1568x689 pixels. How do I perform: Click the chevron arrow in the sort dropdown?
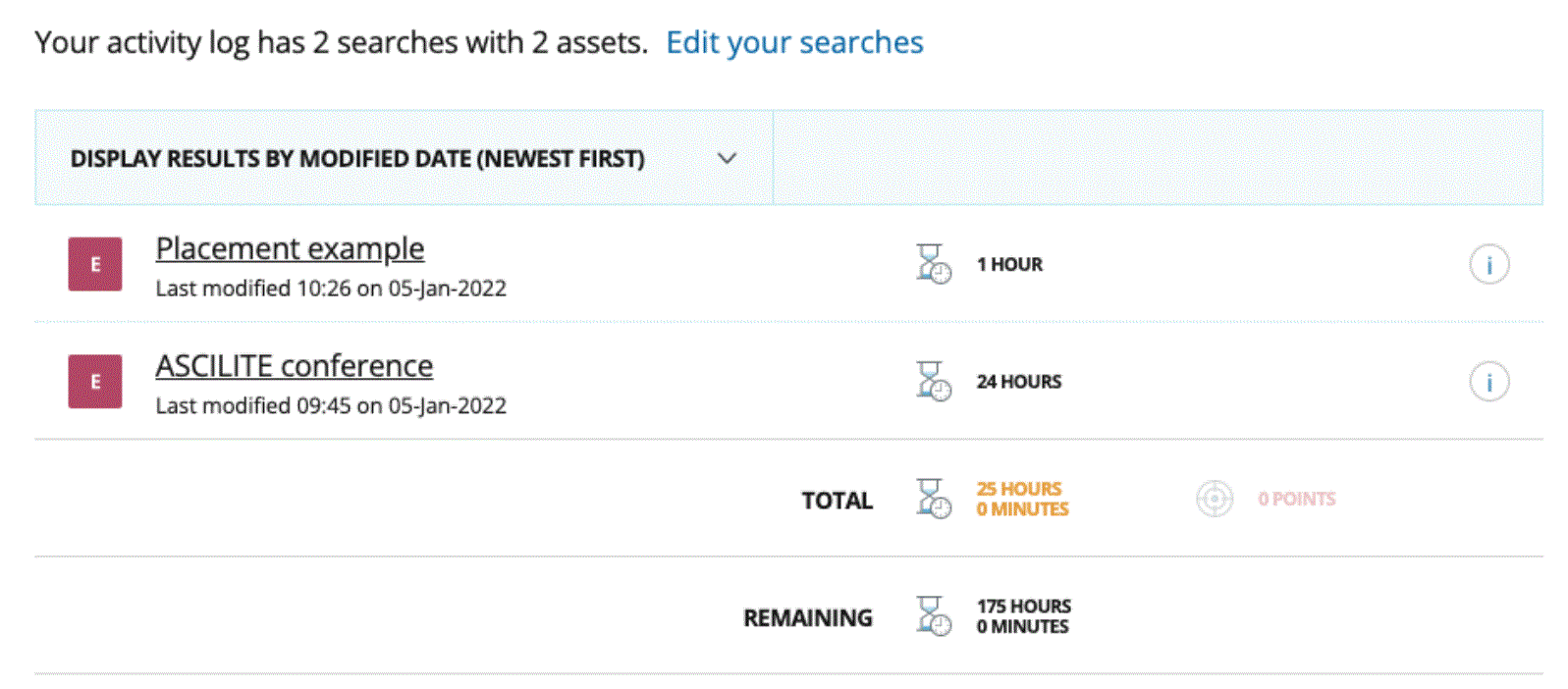point(727,158)
